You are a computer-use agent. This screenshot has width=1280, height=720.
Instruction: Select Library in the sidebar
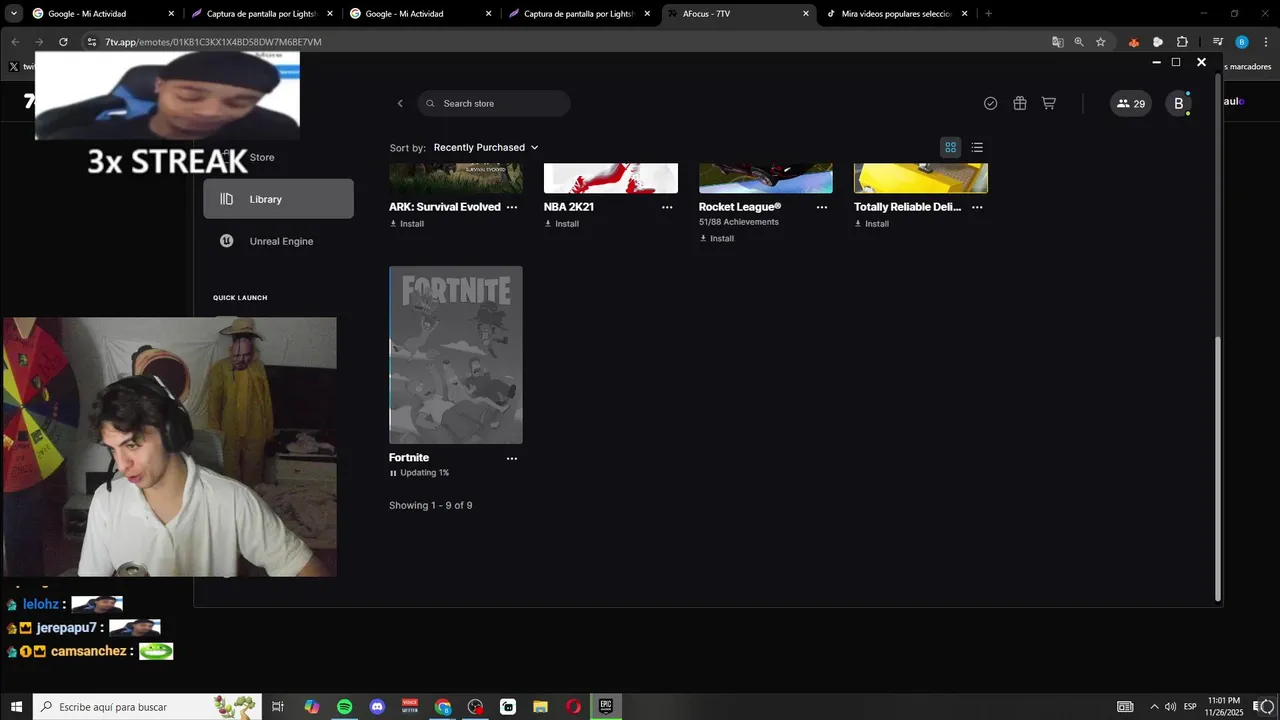[x=278, y=199]
